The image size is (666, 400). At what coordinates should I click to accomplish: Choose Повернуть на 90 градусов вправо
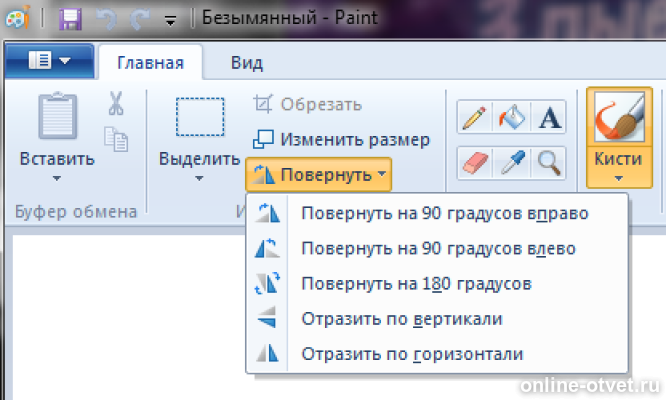coord(437,213)
